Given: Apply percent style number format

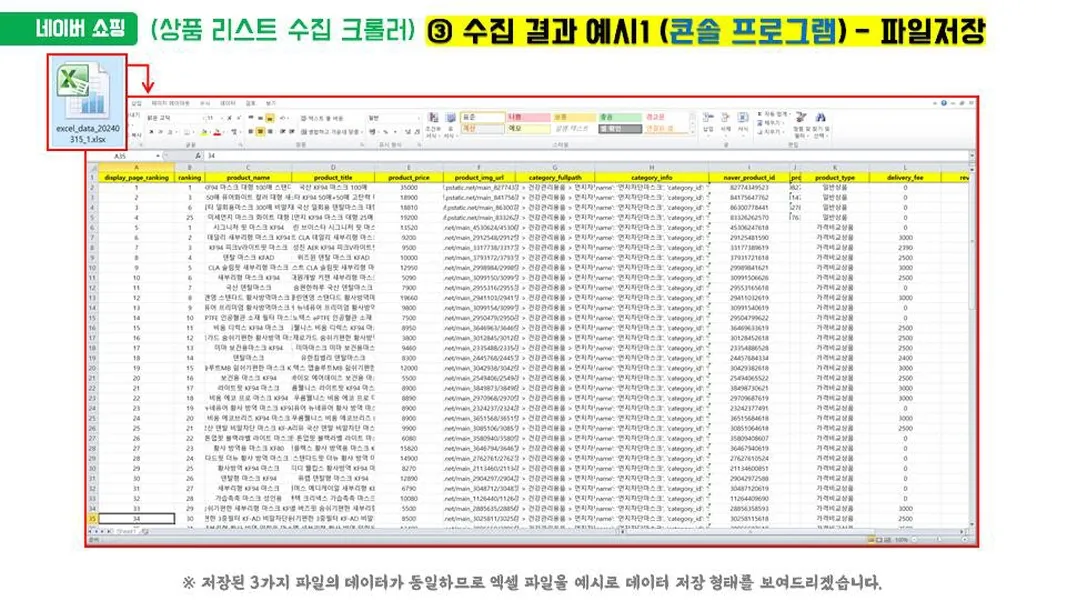Looking at the screenshot, I should [x=385, y=131].
